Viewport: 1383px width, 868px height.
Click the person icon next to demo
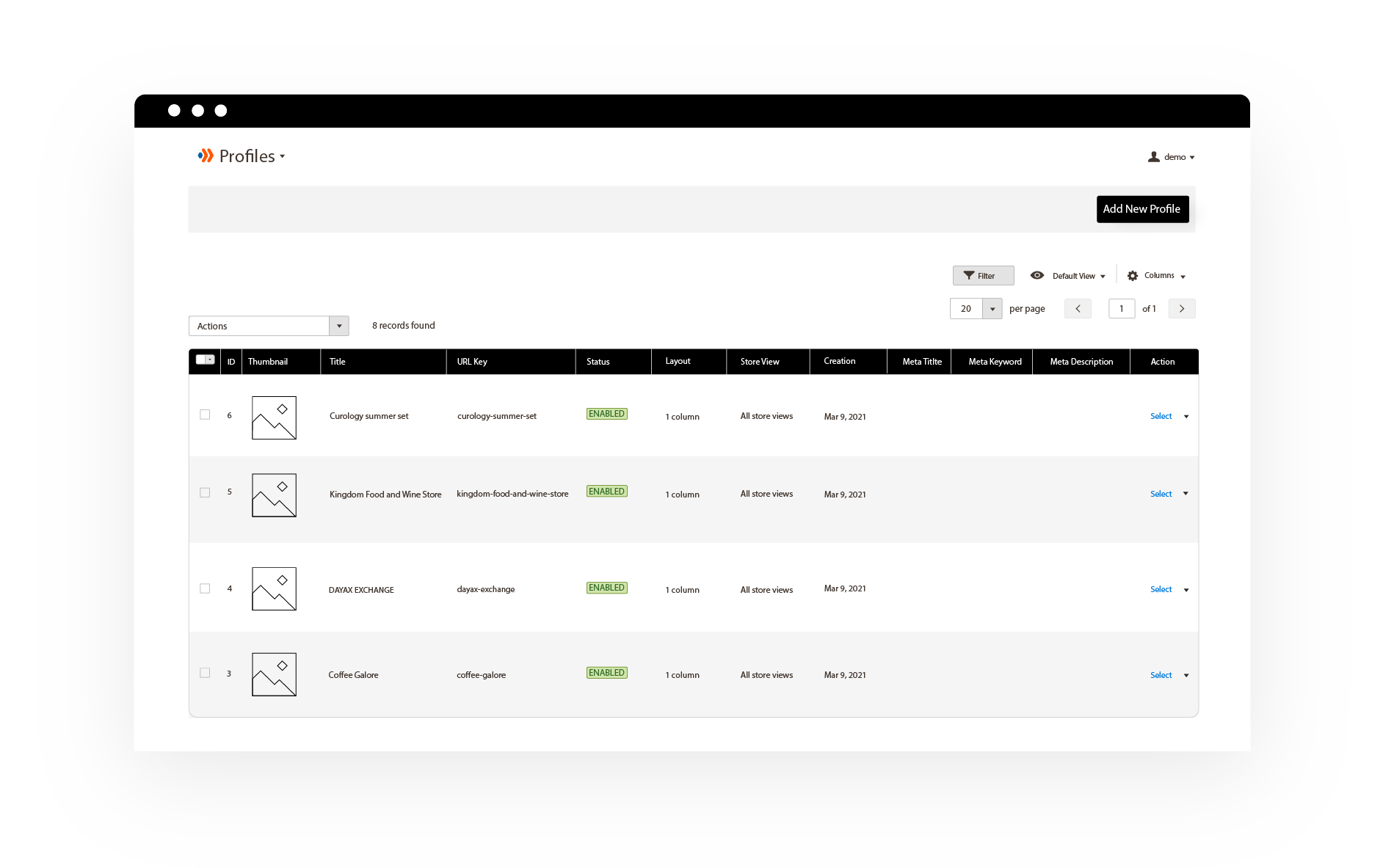pos(1153,156)
